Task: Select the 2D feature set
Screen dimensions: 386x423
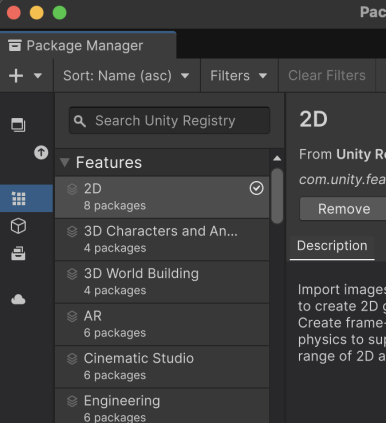Action: (x=162, y=197)
